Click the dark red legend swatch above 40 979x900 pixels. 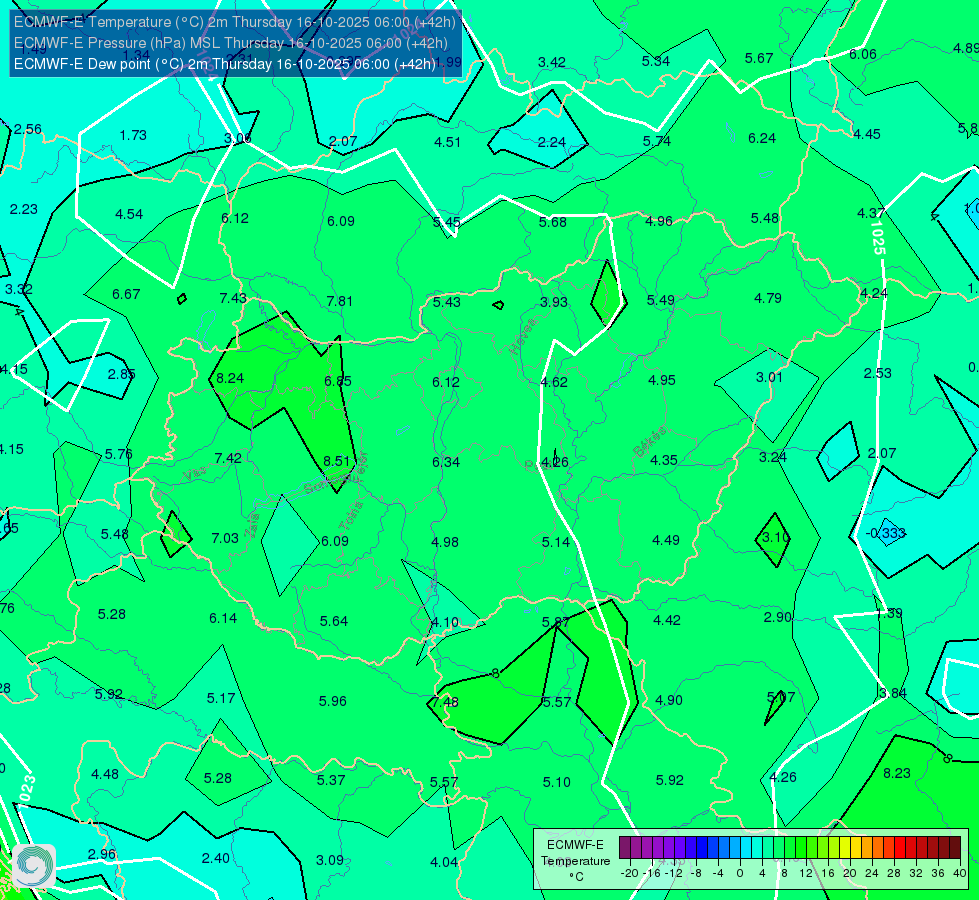click(955, 848)
